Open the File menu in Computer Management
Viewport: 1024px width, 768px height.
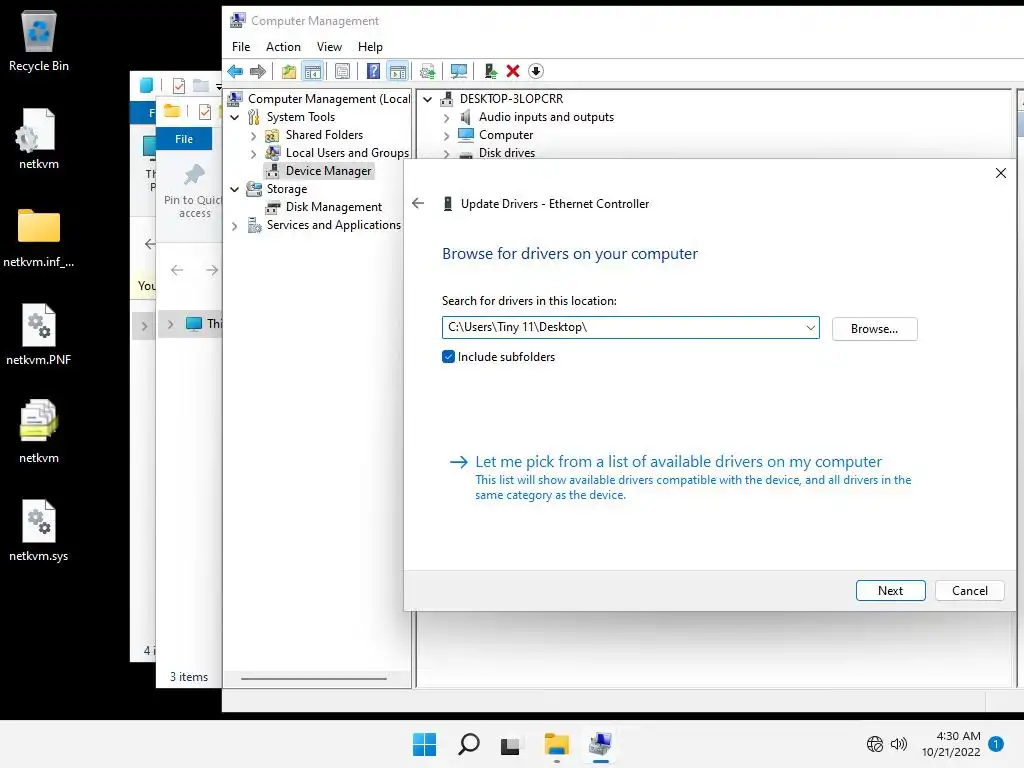point(241,46)
